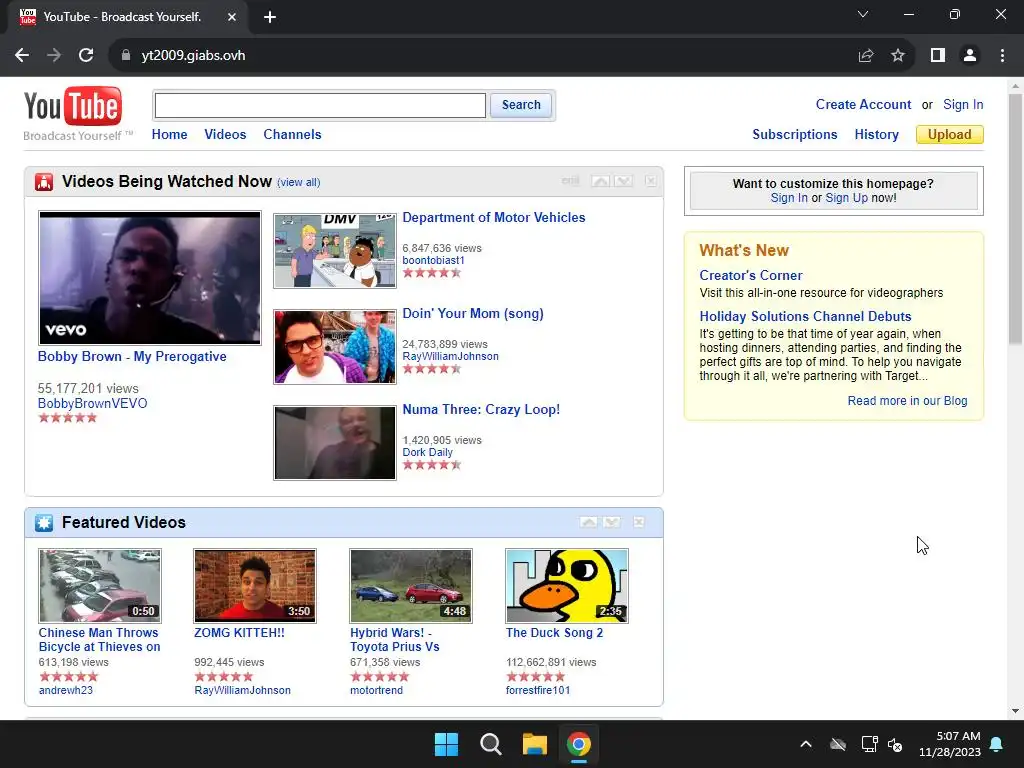Open The Duck Song 2 thumbnail
The width and height of the screenshot is (1024, 768).
(x=567, y=586)
